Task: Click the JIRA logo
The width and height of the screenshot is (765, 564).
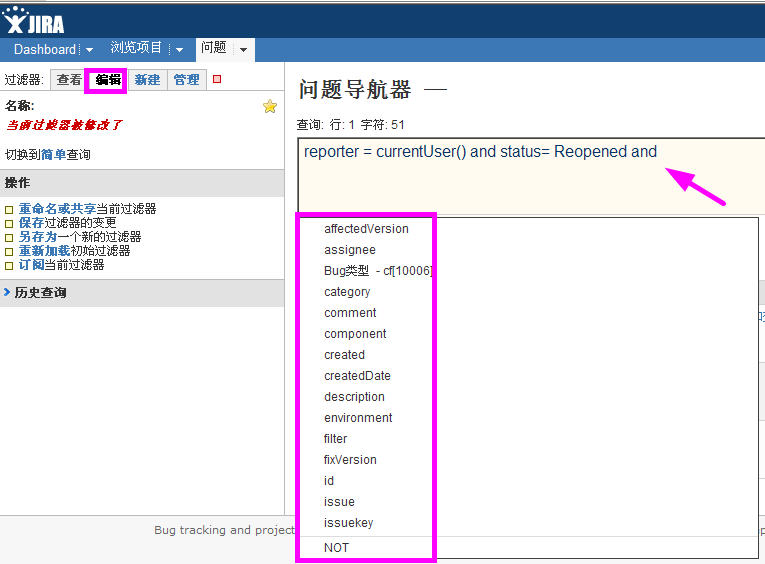Action: (33, 21)
